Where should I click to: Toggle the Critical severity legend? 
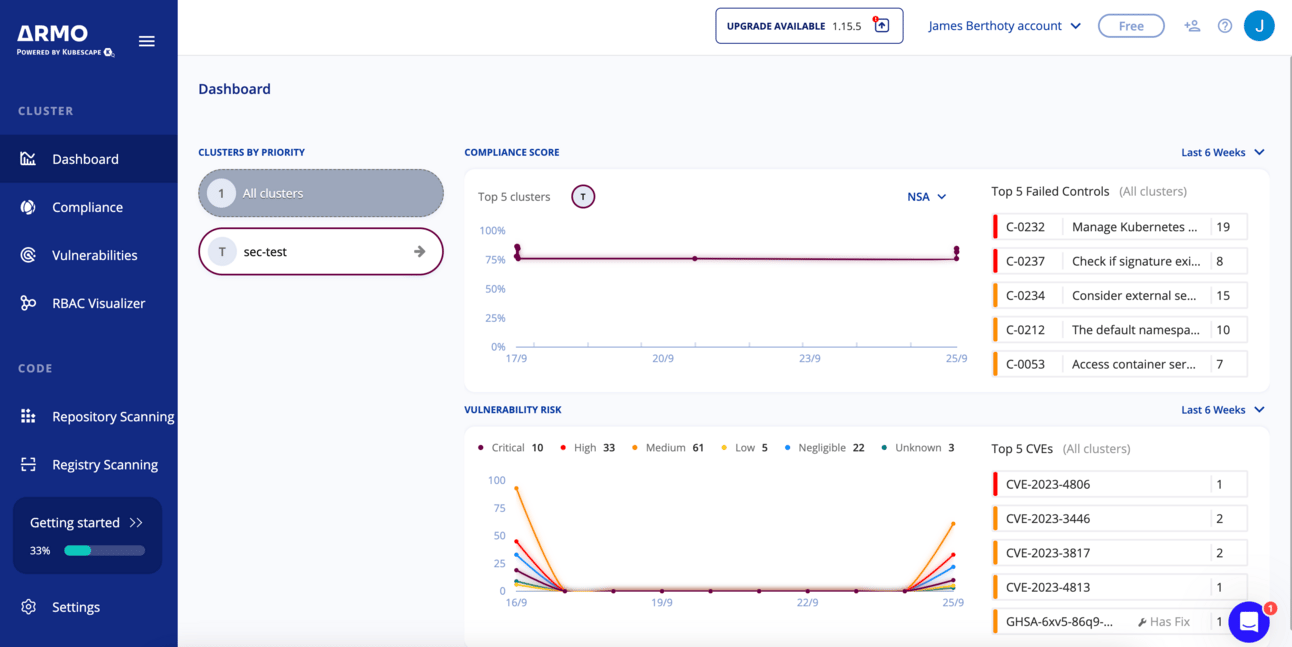510,448
